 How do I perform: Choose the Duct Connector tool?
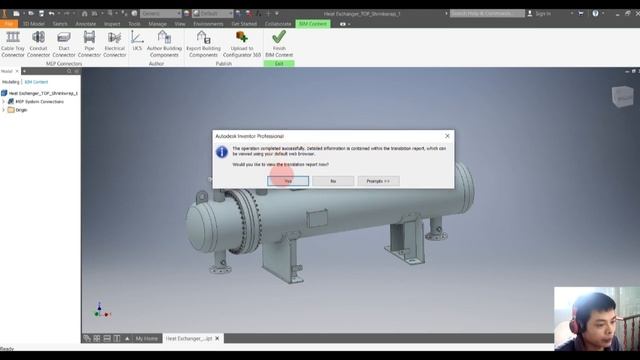click(64, 44)
